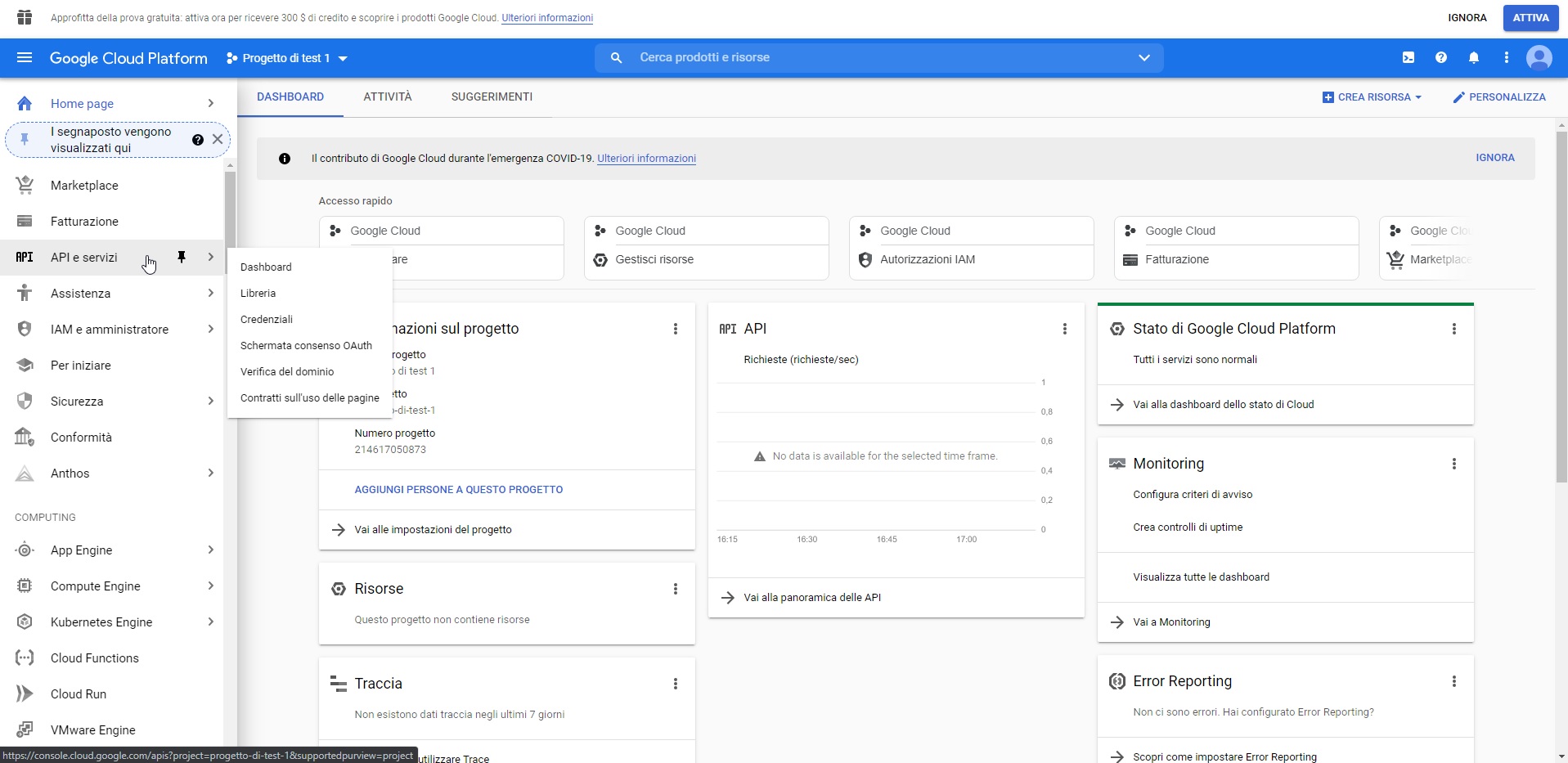The height and width of the screenshot is (763, 1568).
Task: Expand the search bar dropdown arrow
Action: [x=1143, y=57]
